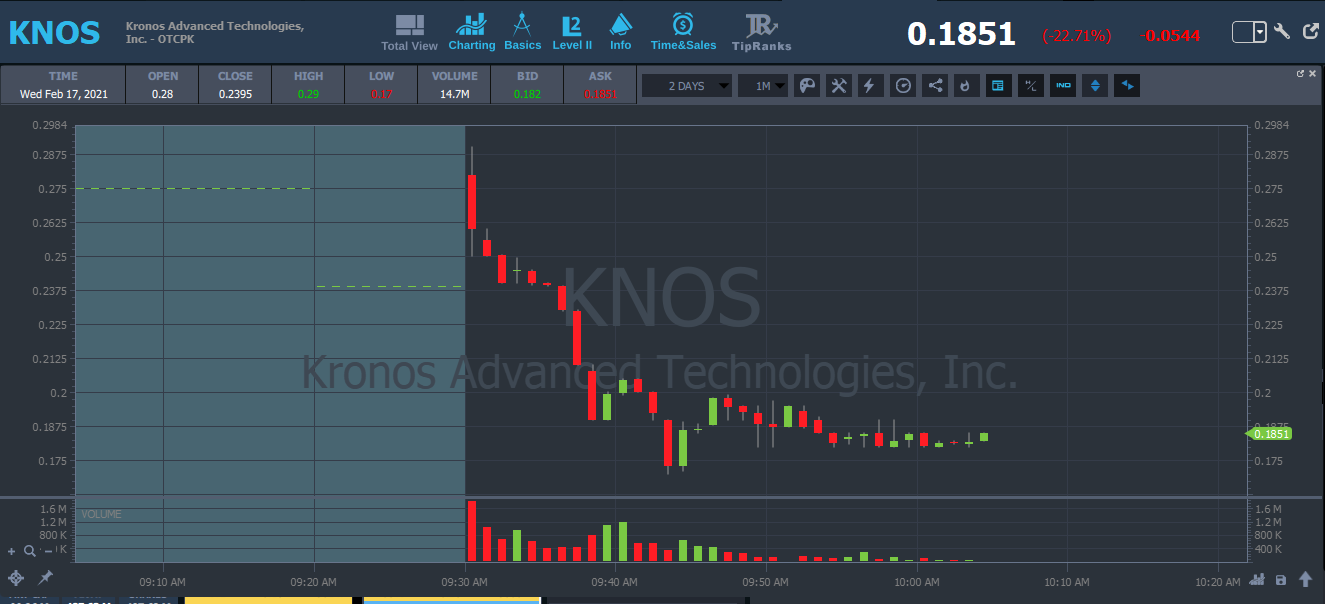Viewport: 1325px width, 604px height.
Task: Open the layout selector dropdown arrow
Action: pos(1259,33)
